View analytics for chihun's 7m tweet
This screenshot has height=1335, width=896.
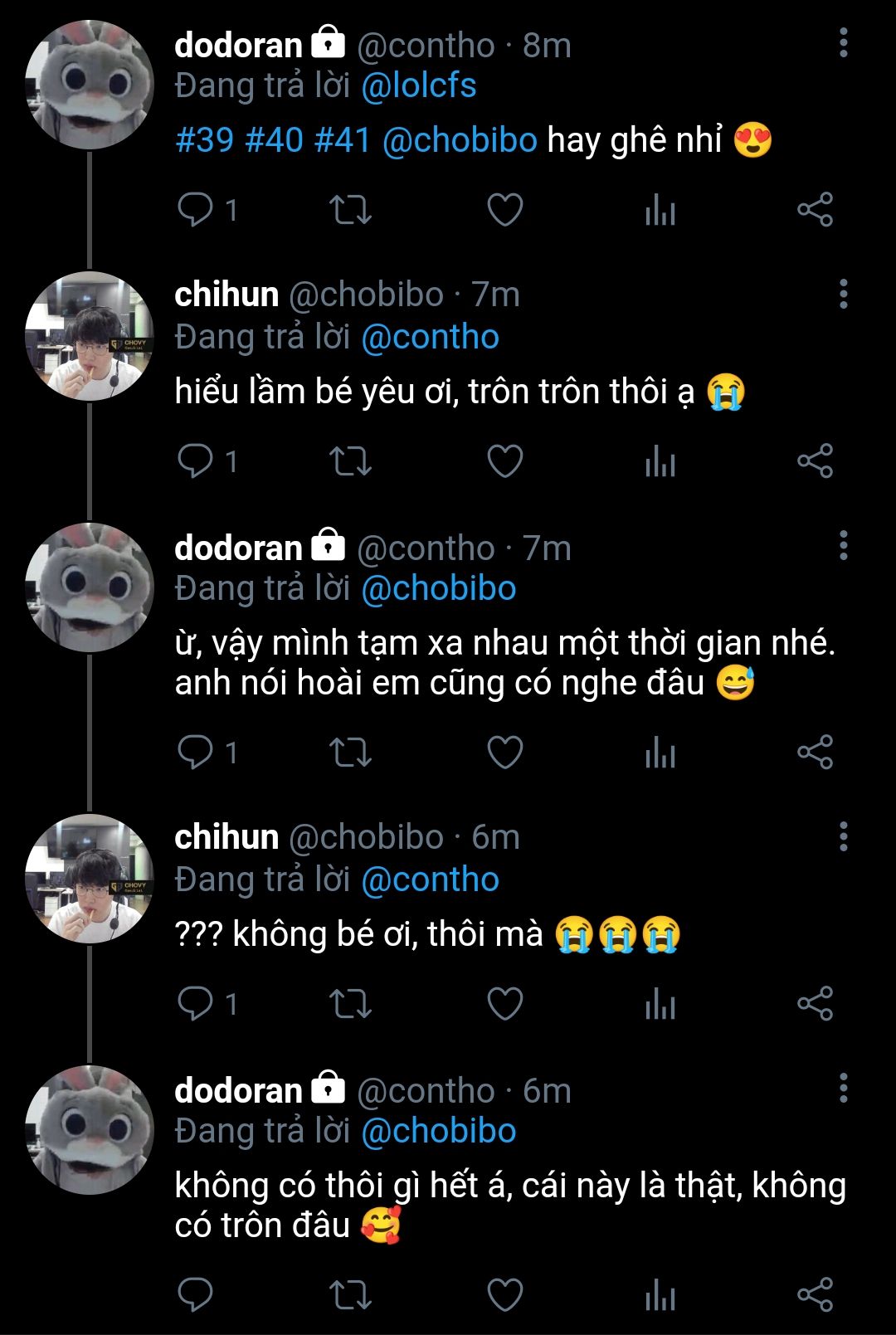click(660, 461)
